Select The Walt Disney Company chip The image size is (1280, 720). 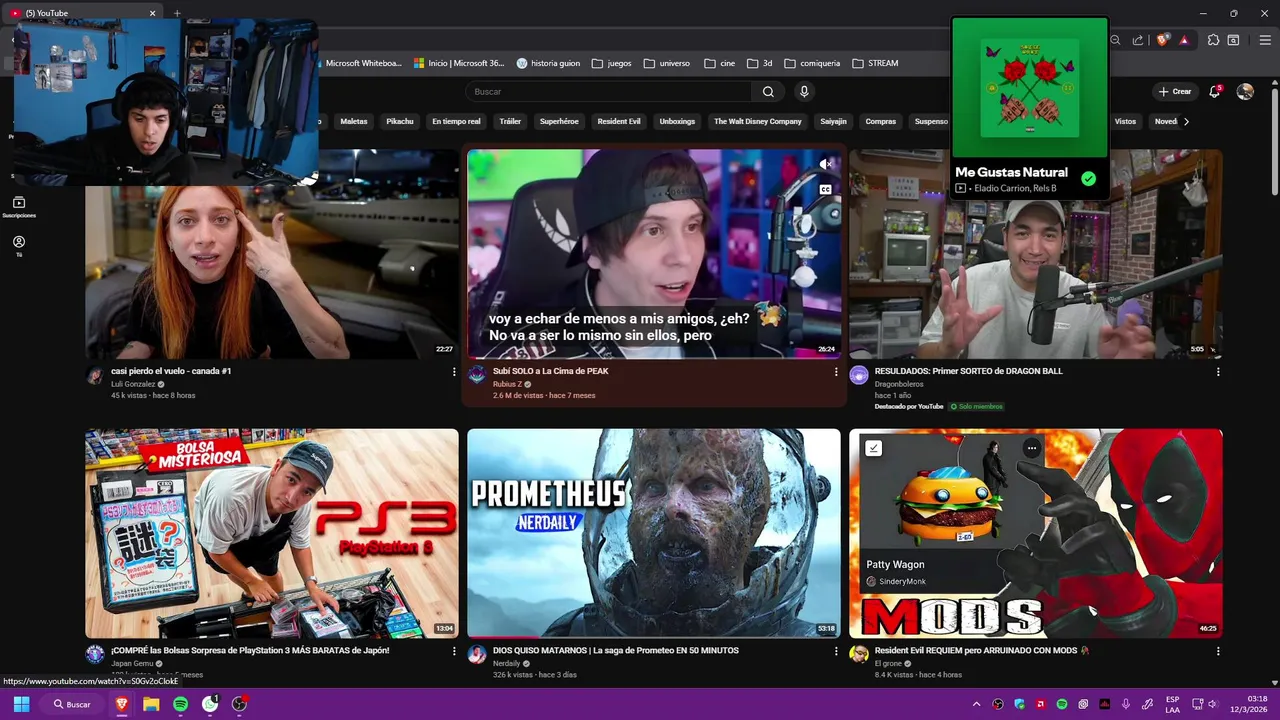point(758,121)
